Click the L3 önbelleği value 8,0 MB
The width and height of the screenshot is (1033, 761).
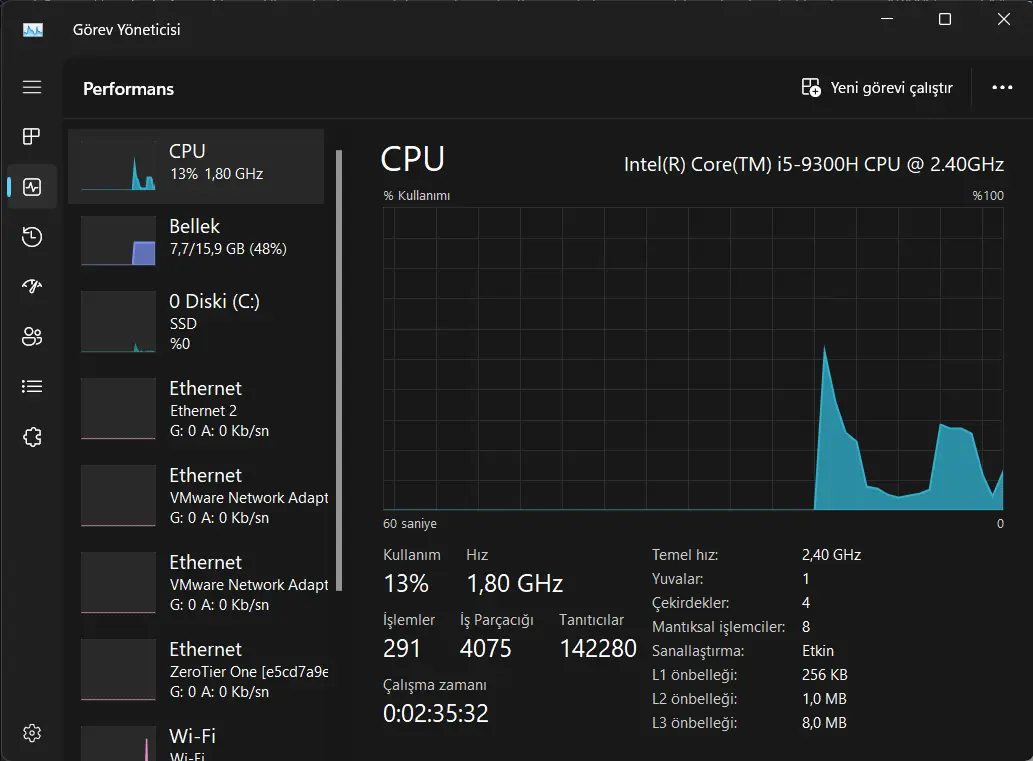[x=824, y=723]
